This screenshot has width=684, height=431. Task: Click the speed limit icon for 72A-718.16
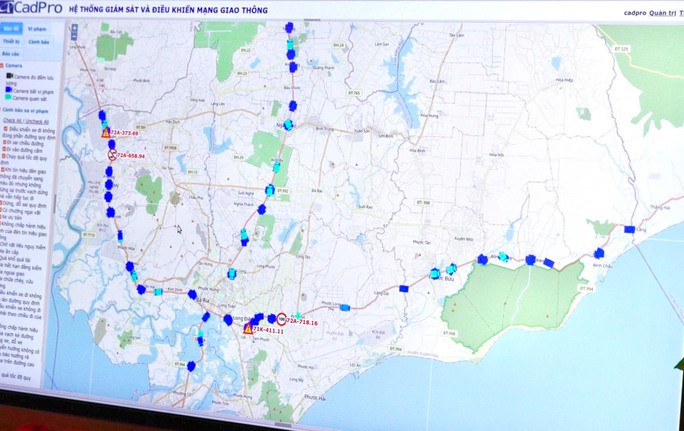tap(282, 321)
